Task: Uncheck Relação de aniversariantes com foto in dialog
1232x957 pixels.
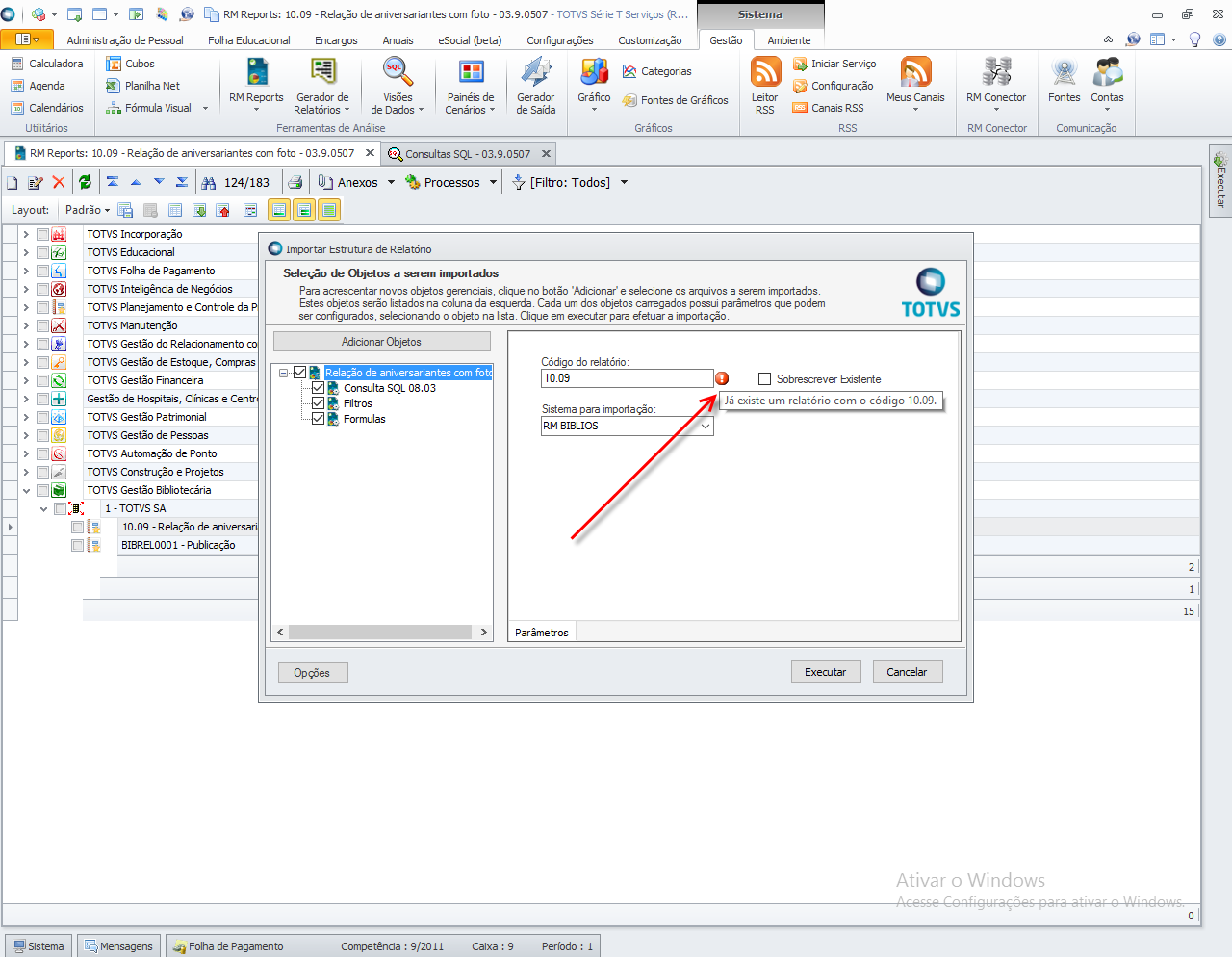Action: [300, 373]
